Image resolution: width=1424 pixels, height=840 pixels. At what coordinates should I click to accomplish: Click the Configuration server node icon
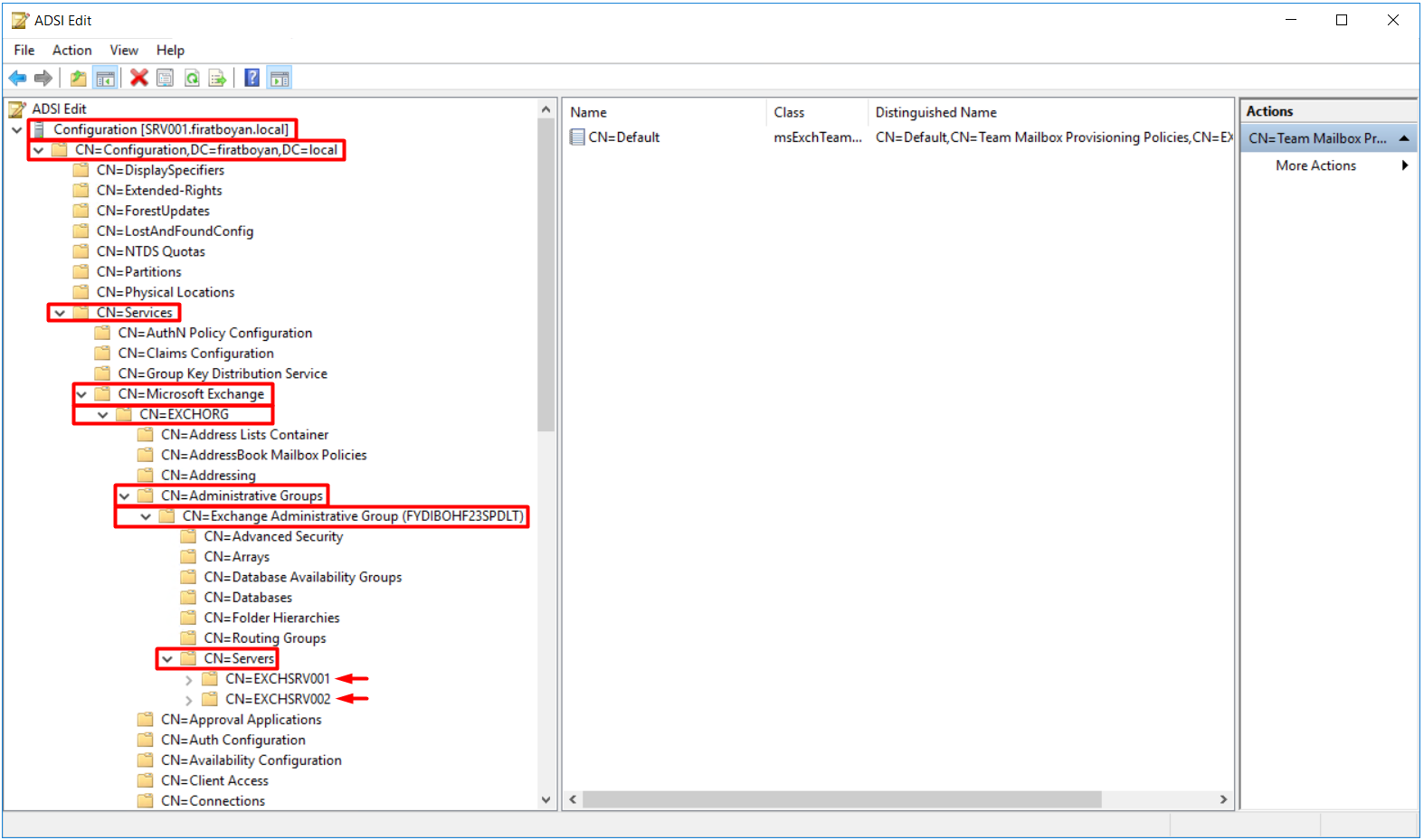tap(39, 130)
